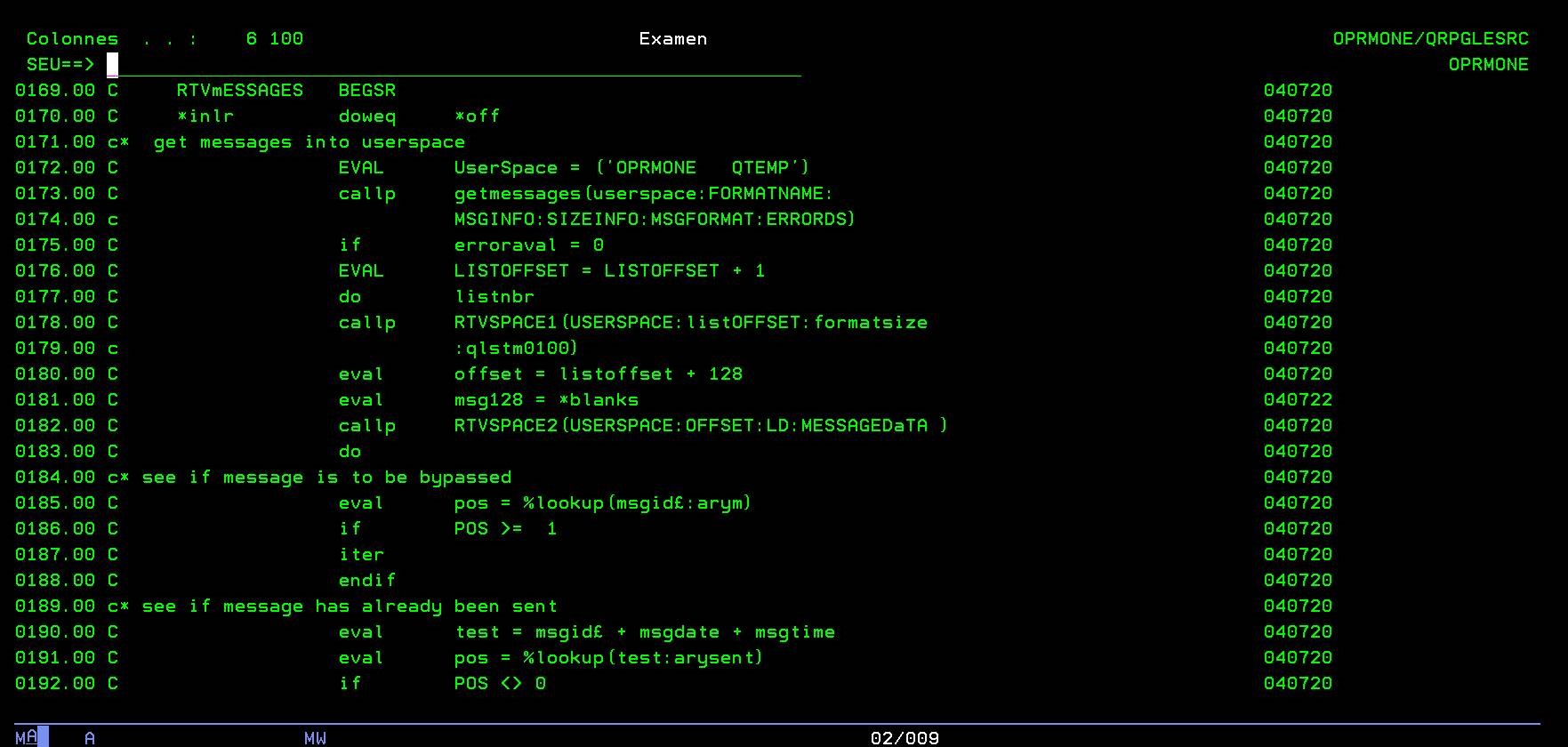Viewport: 1568px width, 747px height.
Task: Click the SEU==> command input field
Action: (x=454, y=65)
